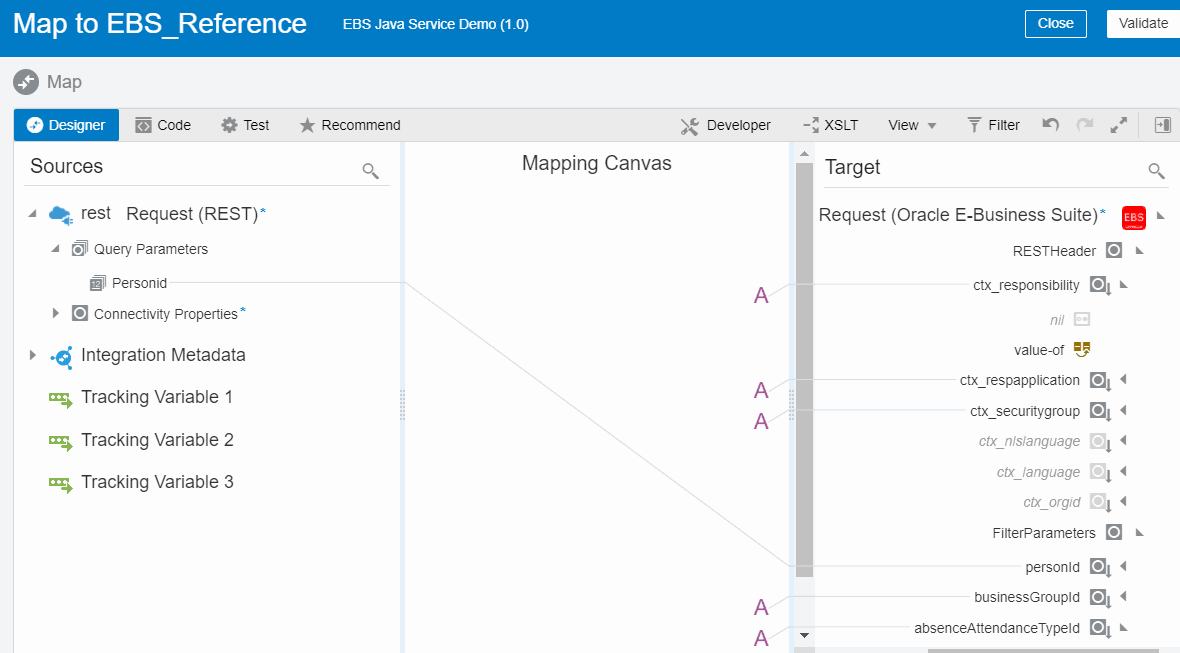Toggle the REST cloud source node icon
The width and height of the screenshot is (1180, 653).
tap(58, 213)
